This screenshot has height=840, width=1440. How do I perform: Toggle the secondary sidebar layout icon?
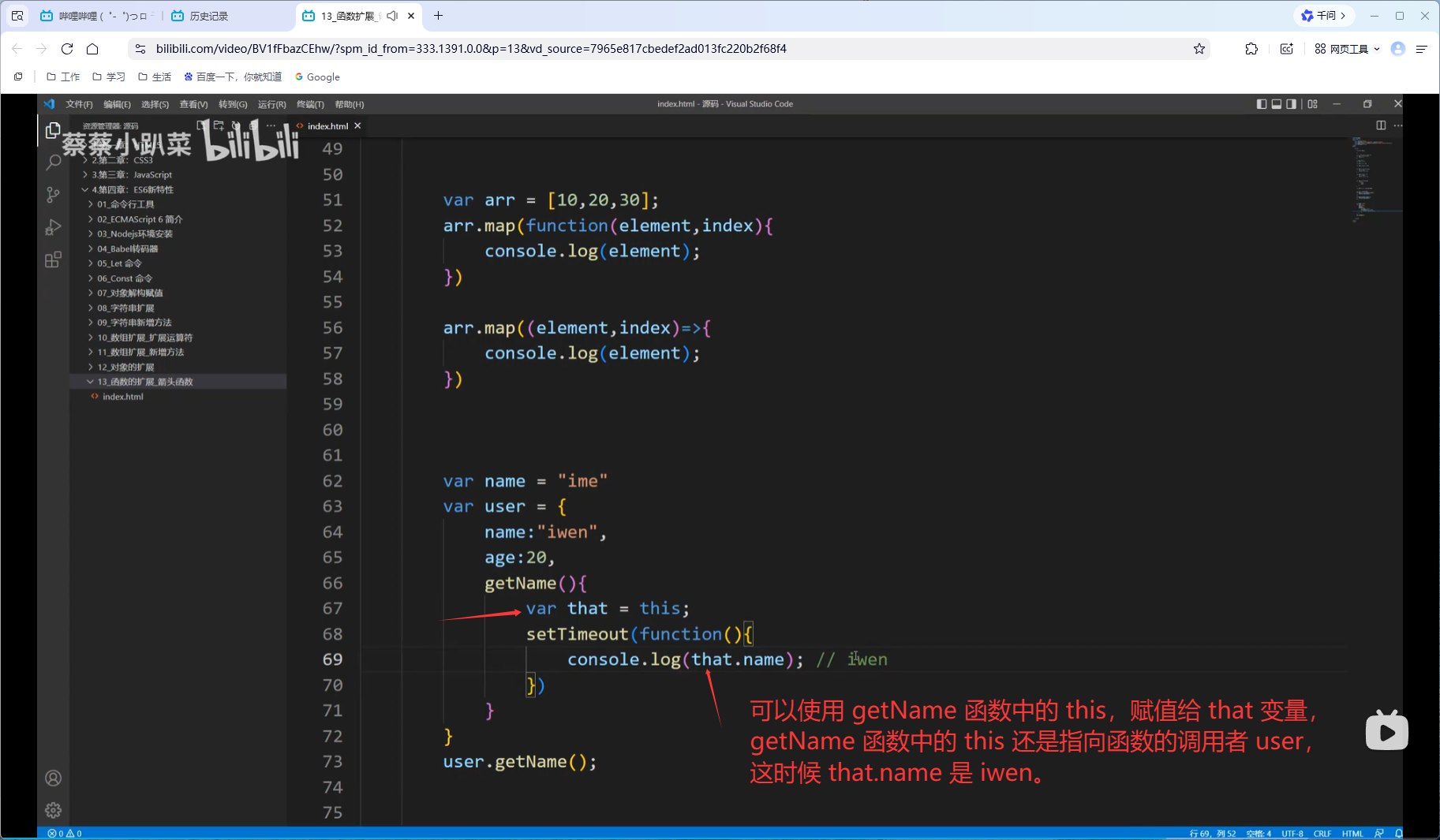point(1292,104)
